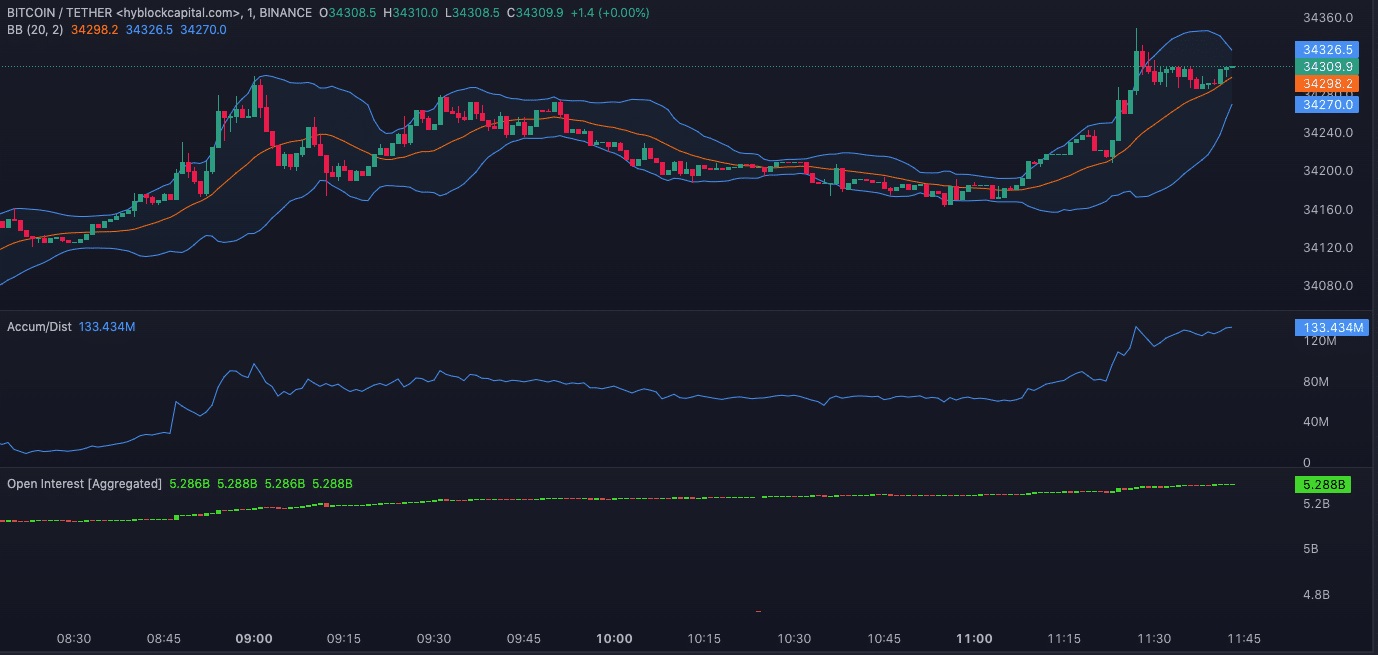This screenshot has height=655, width=1378.
Task: Click the Accum/Dist legend value 133.434M
Action: tap(107, 327)
